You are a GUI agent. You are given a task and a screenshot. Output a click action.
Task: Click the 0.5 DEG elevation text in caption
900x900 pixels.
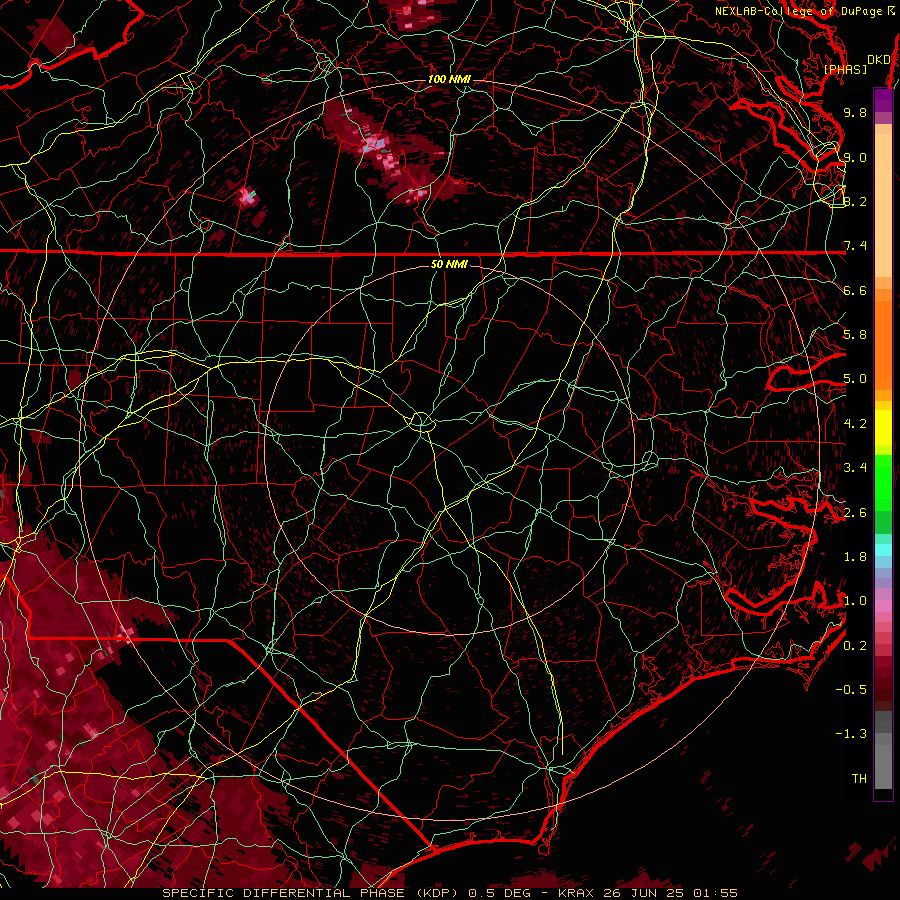[500, 893]
